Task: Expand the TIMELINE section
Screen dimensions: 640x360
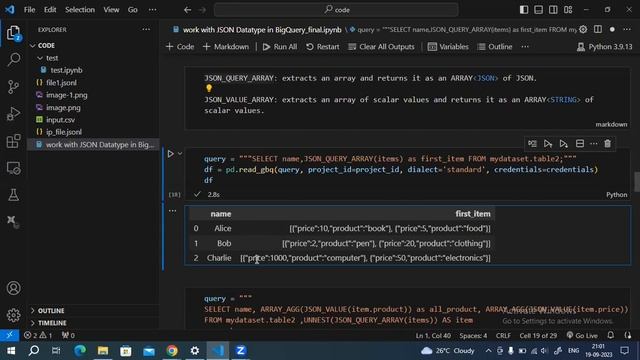Action: coord(52,323)
